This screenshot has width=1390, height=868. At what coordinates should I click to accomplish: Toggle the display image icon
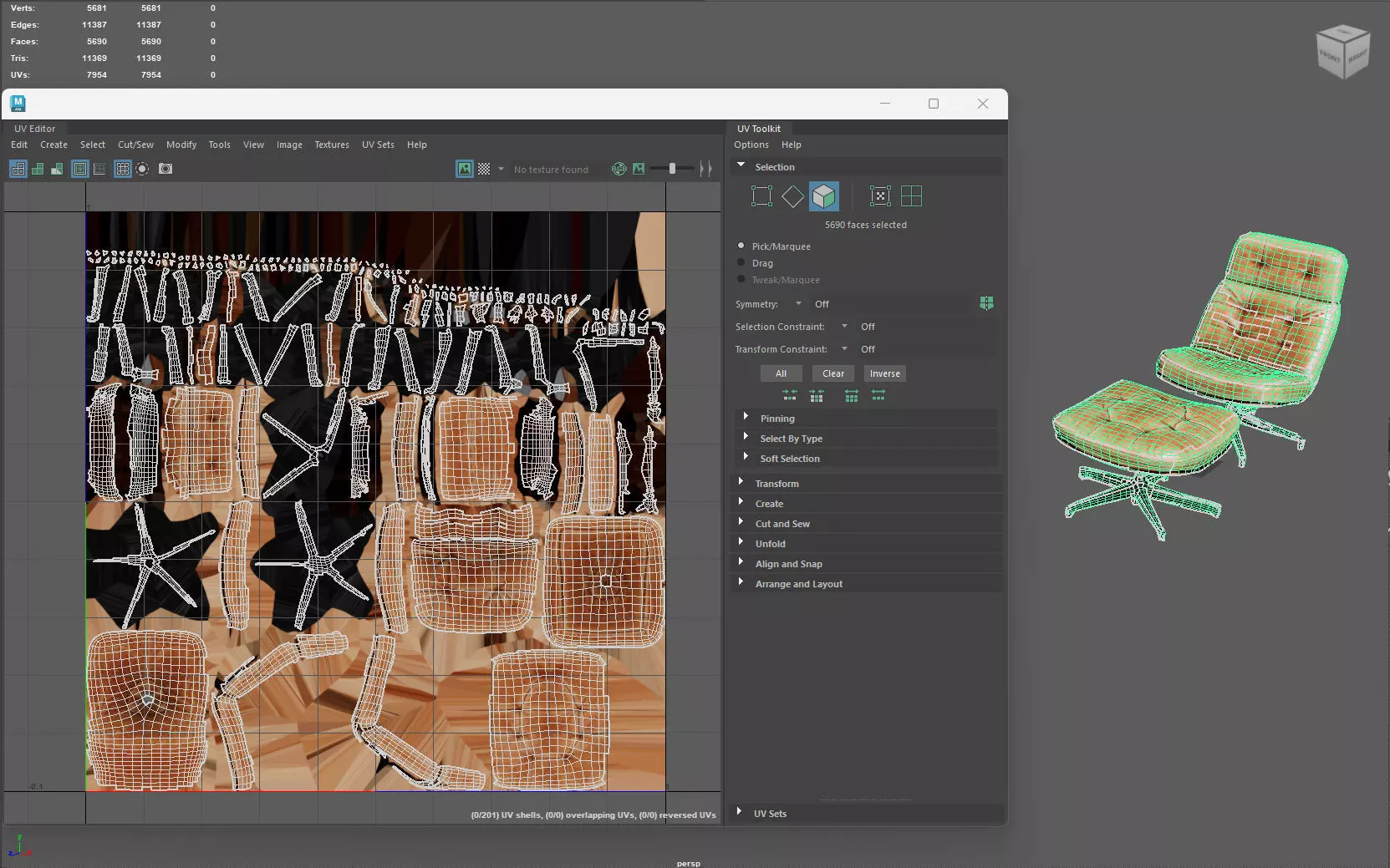pyautogui.click(x=465, y=169)
